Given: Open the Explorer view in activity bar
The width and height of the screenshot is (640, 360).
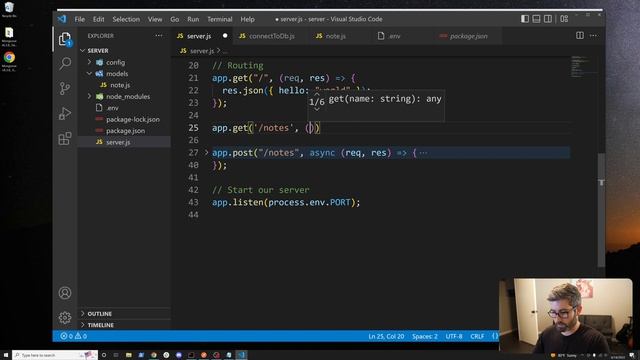Looking at the screenshot, I should (x=65, y=39).
